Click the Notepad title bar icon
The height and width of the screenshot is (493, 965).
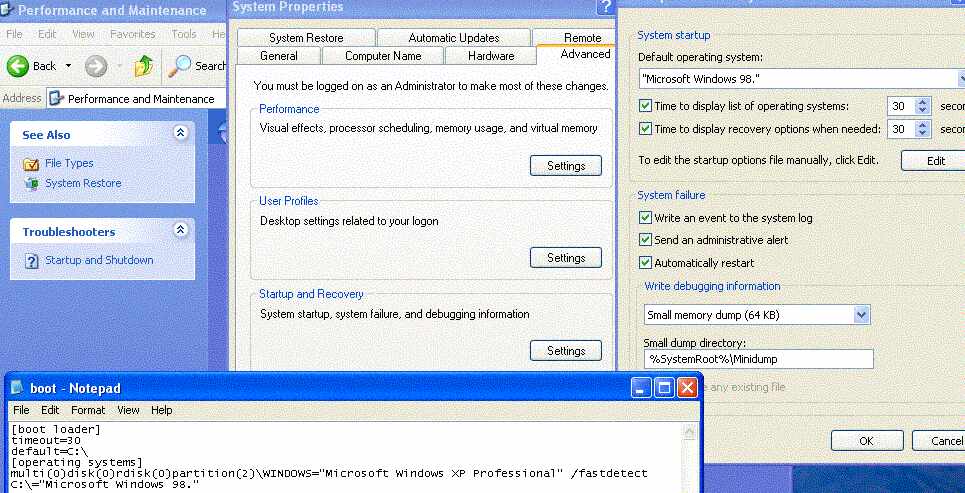(x=19, y=388)
